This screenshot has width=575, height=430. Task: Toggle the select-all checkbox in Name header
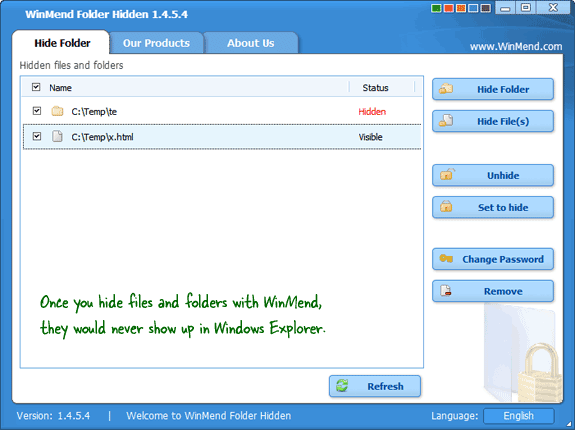pos(36,87)
